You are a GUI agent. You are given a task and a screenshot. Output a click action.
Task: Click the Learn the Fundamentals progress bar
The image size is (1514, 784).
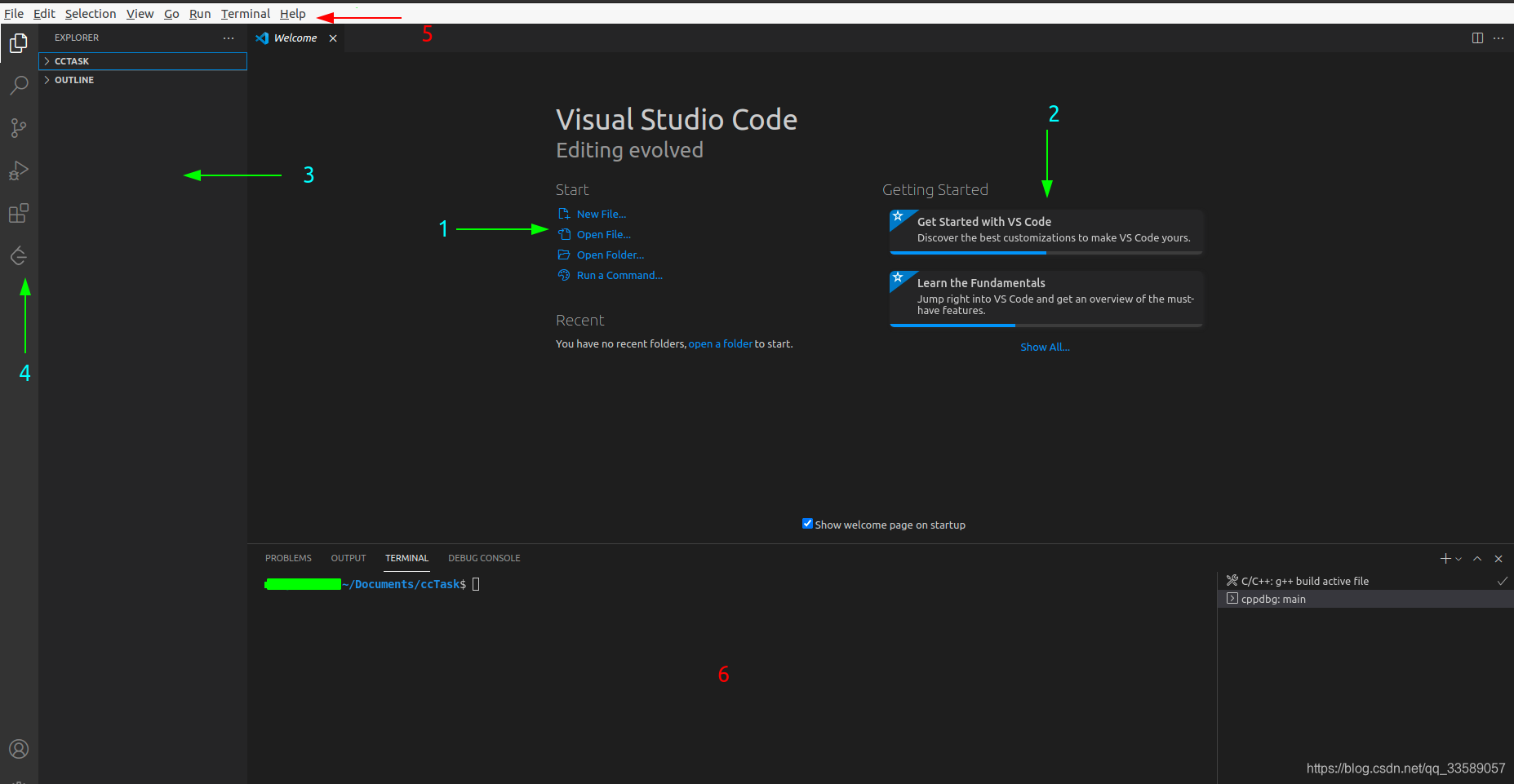click(1046, 326)
